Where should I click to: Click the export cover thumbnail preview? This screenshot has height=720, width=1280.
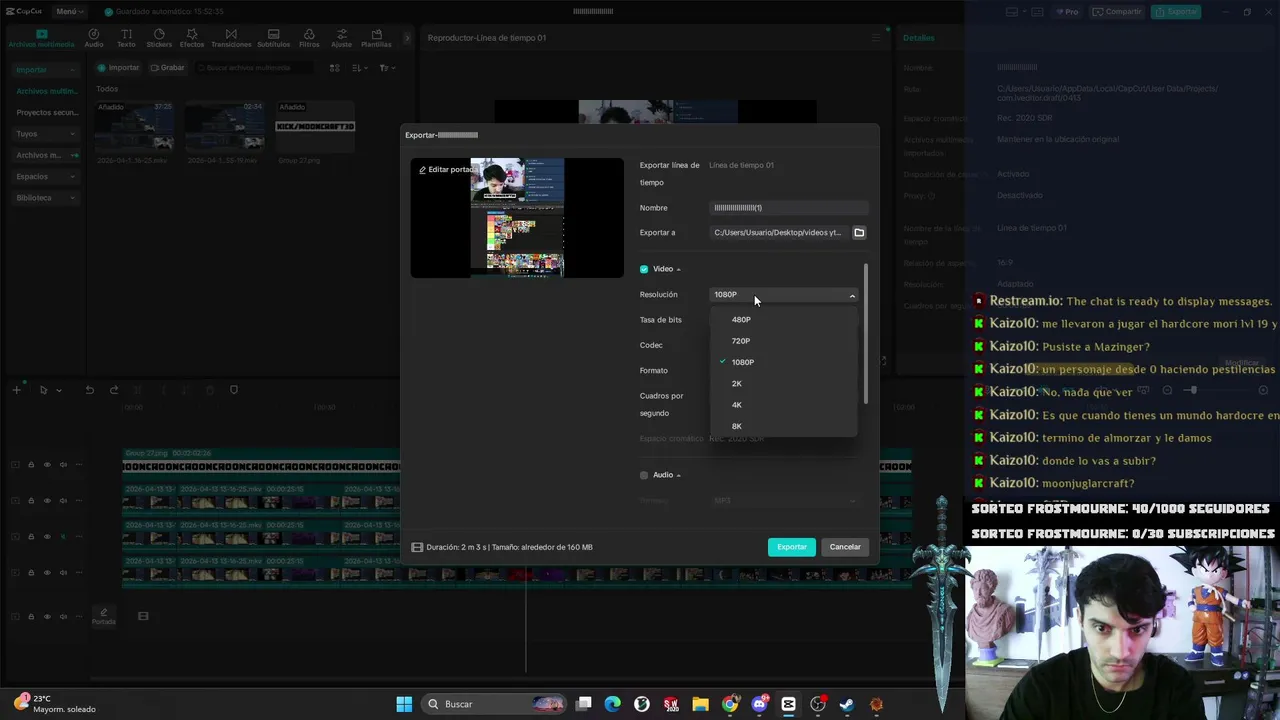(x=517, y=218)
